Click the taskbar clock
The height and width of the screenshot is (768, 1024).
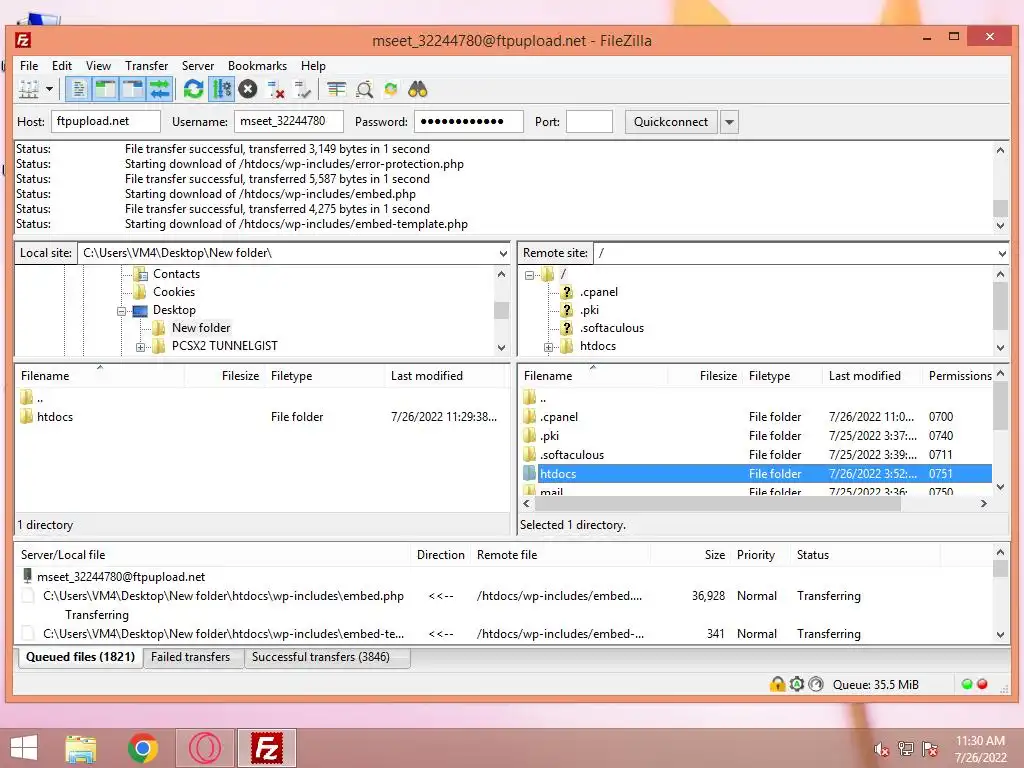(980, 749)
